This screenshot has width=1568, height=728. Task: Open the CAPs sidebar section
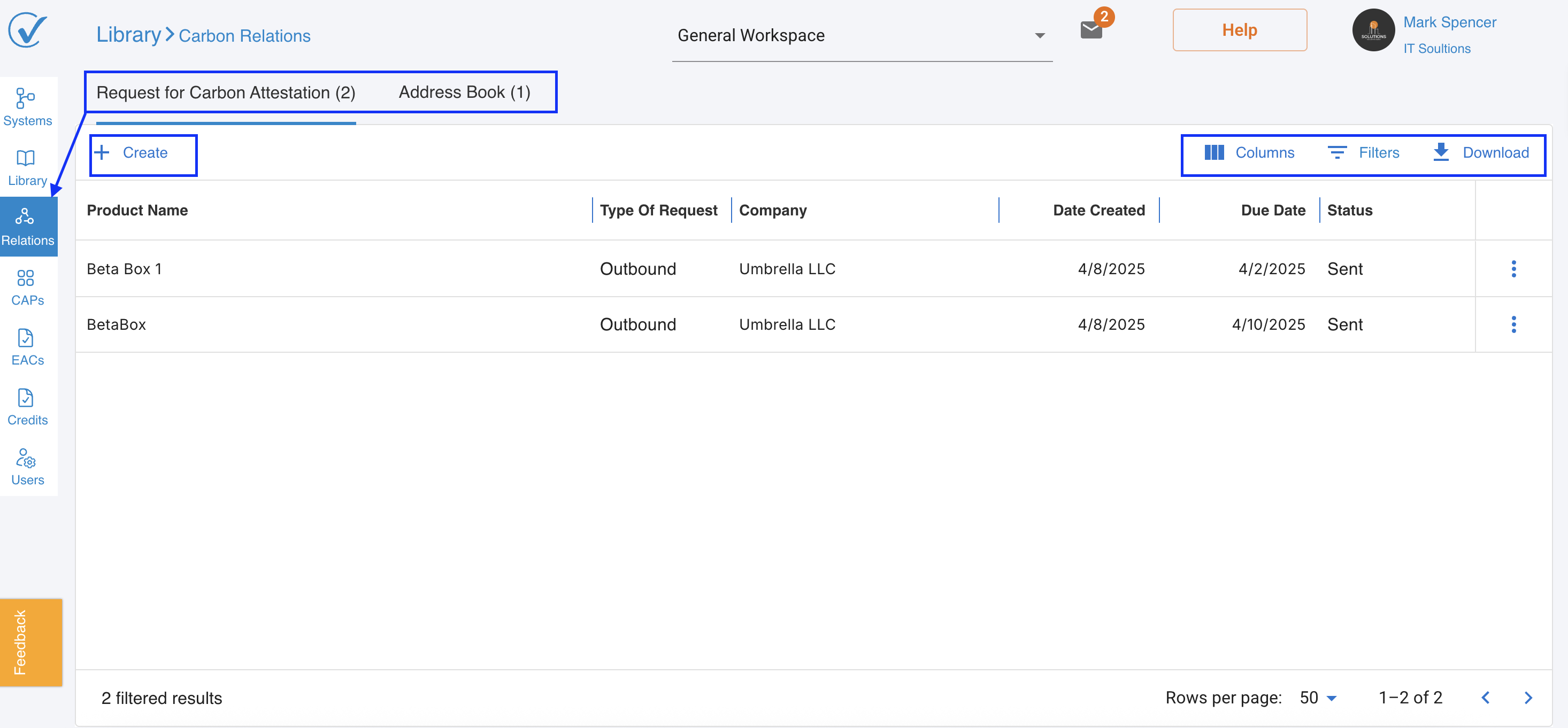(27, 286)
